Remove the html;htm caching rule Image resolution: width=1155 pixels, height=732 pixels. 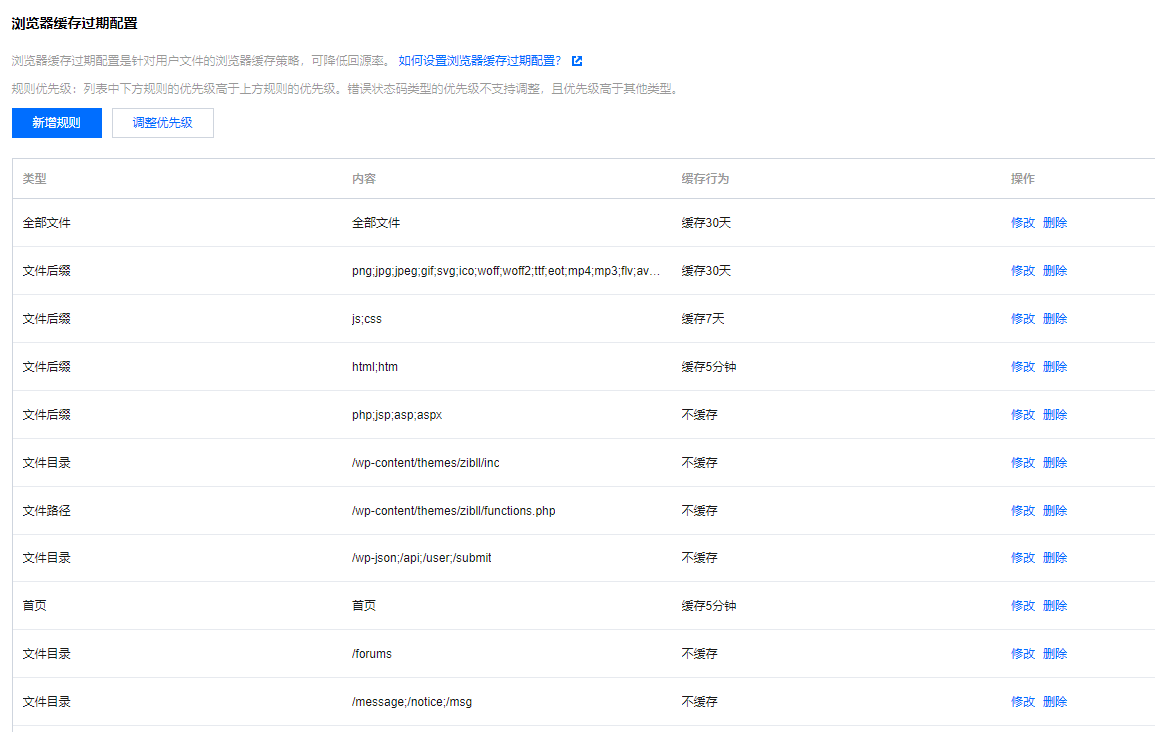[1055, 366]
